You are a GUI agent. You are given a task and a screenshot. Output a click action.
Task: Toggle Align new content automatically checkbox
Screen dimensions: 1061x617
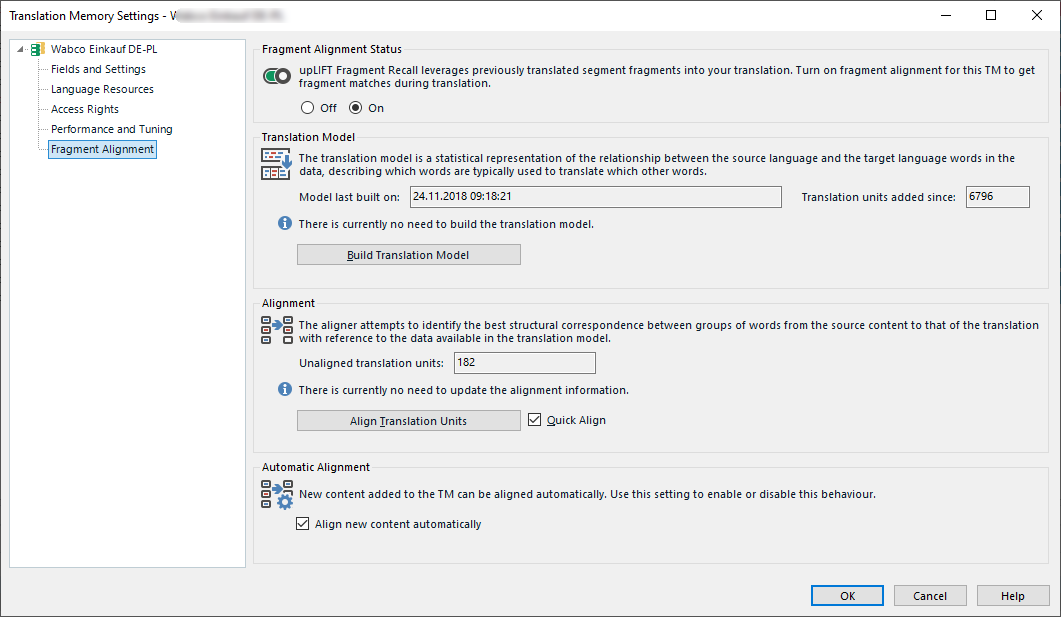[302, 524]
